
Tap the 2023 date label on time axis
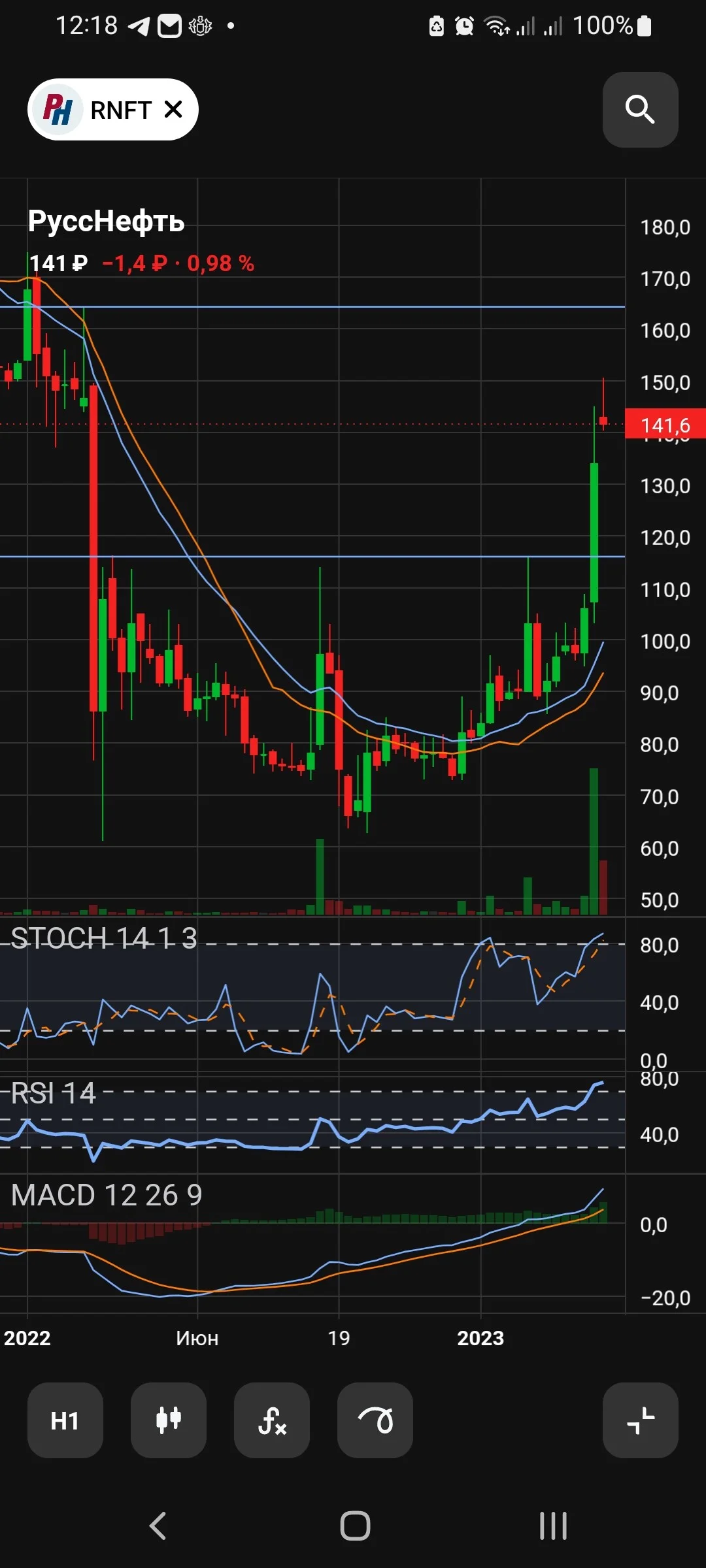pyautogui.click(x=480, y=1338)
